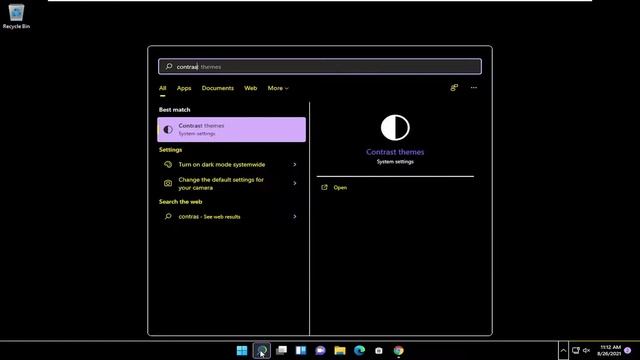Expand arrow for Turn on dark mode systemwide
Screen dimensions: 640x360
(x=295, y=164)
